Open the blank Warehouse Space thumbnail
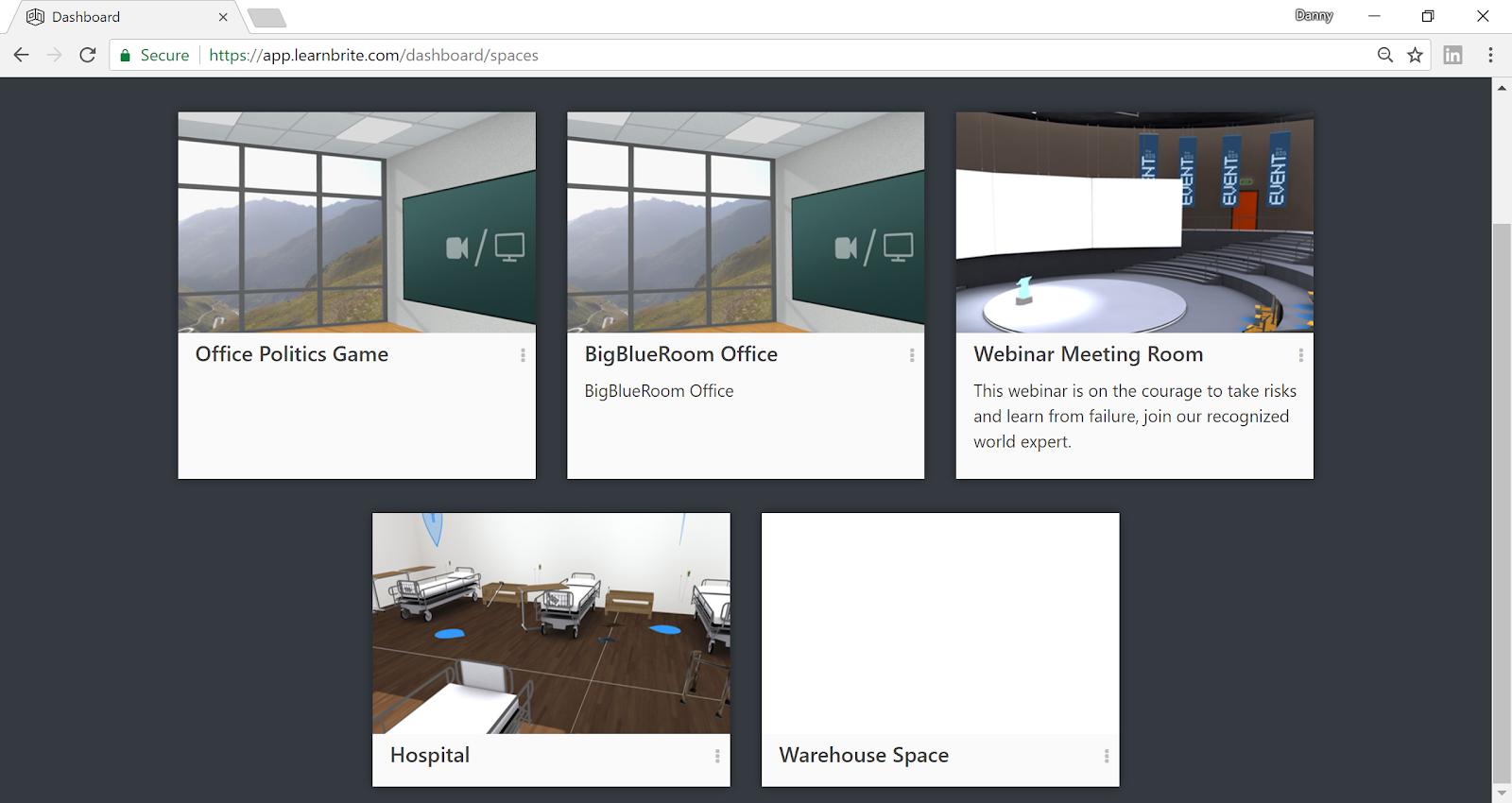The height and width of the screenshot is (803, 1512). 940,624
